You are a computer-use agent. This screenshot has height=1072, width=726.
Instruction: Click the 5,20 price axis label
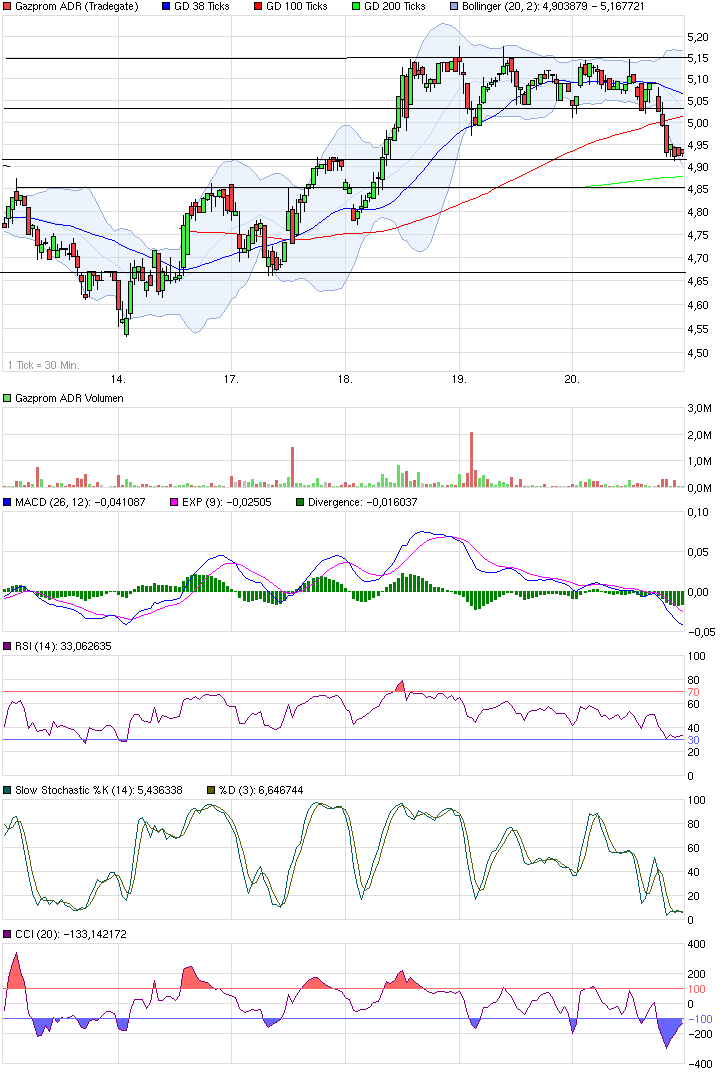[x=698, y=37]
